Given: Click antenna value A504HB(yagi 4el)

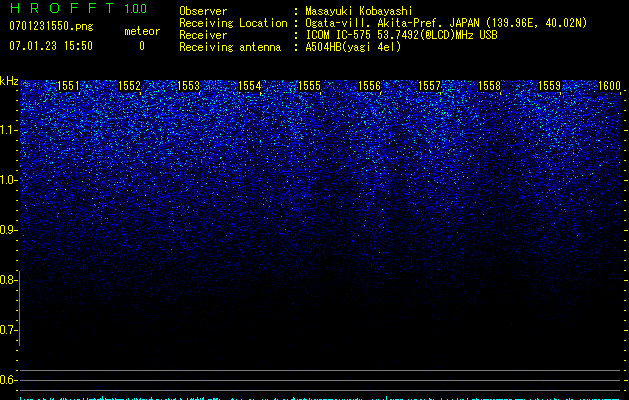Looking at the screenshot, I should [x=353, y=47].
